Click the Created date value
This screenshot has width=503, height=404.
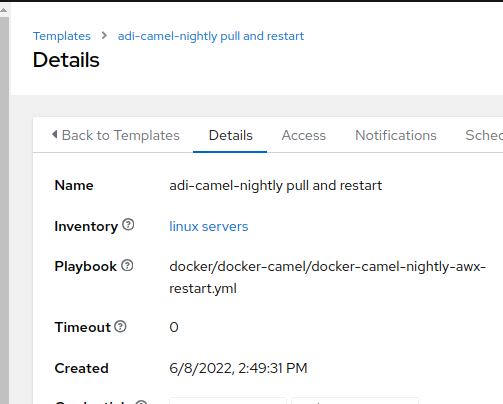click(x=238, y=368)
